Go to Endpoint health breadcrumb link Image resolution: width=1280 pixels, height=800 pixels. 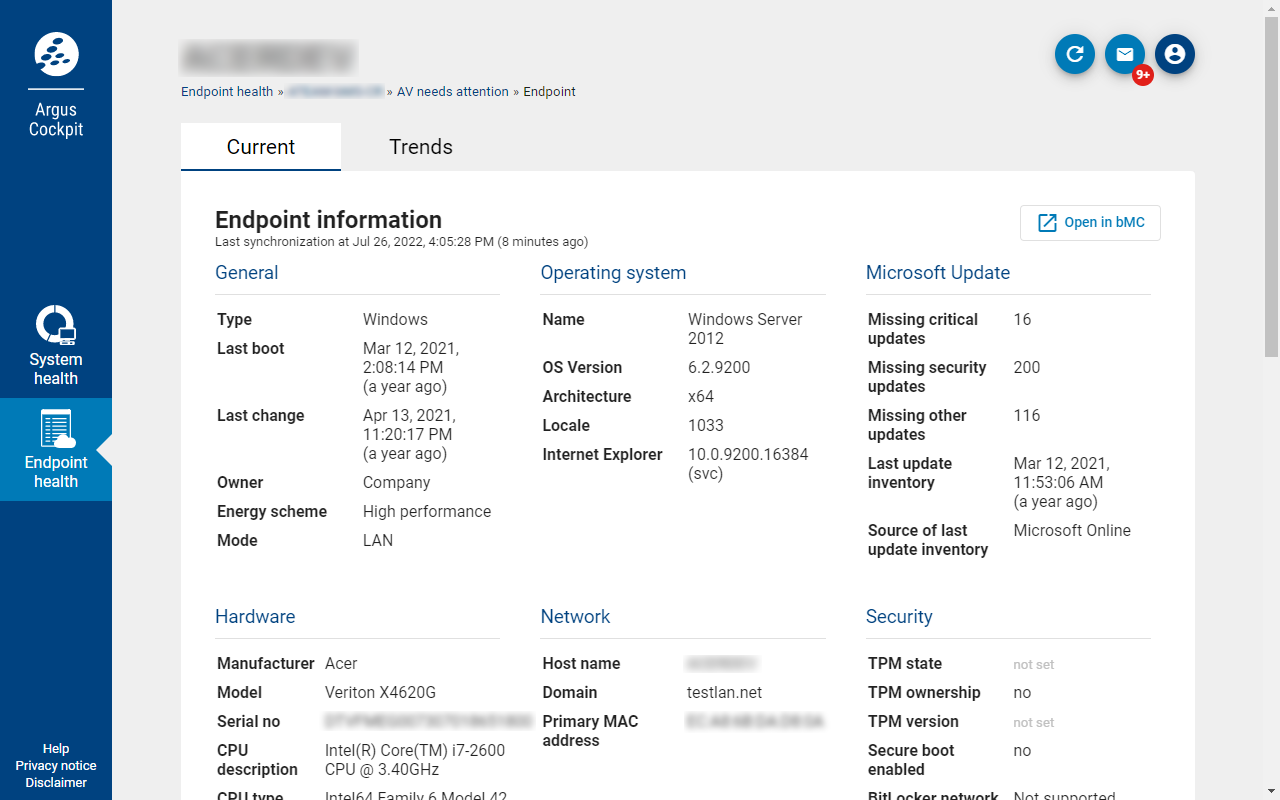[227, 92]
